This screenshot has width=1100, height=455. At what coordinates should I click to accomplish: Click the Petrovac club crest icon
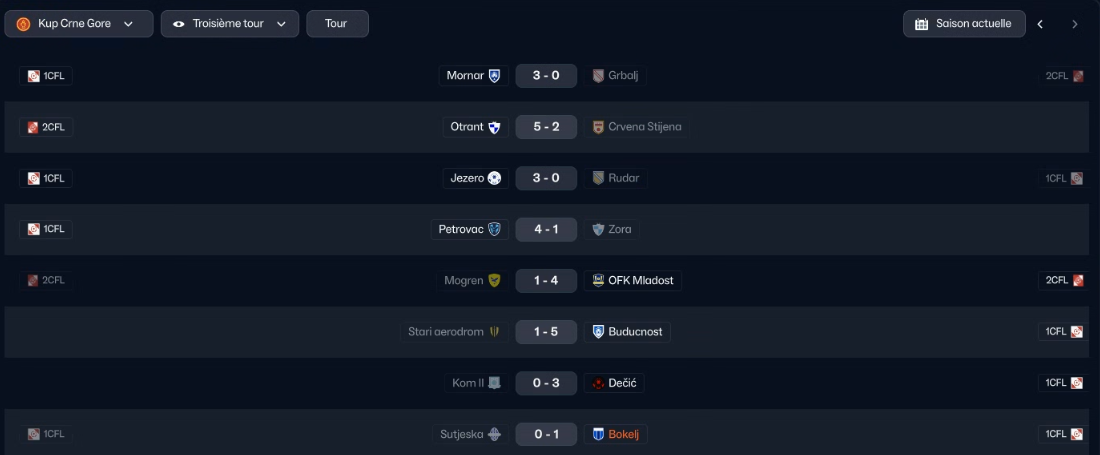coord(494,229)
